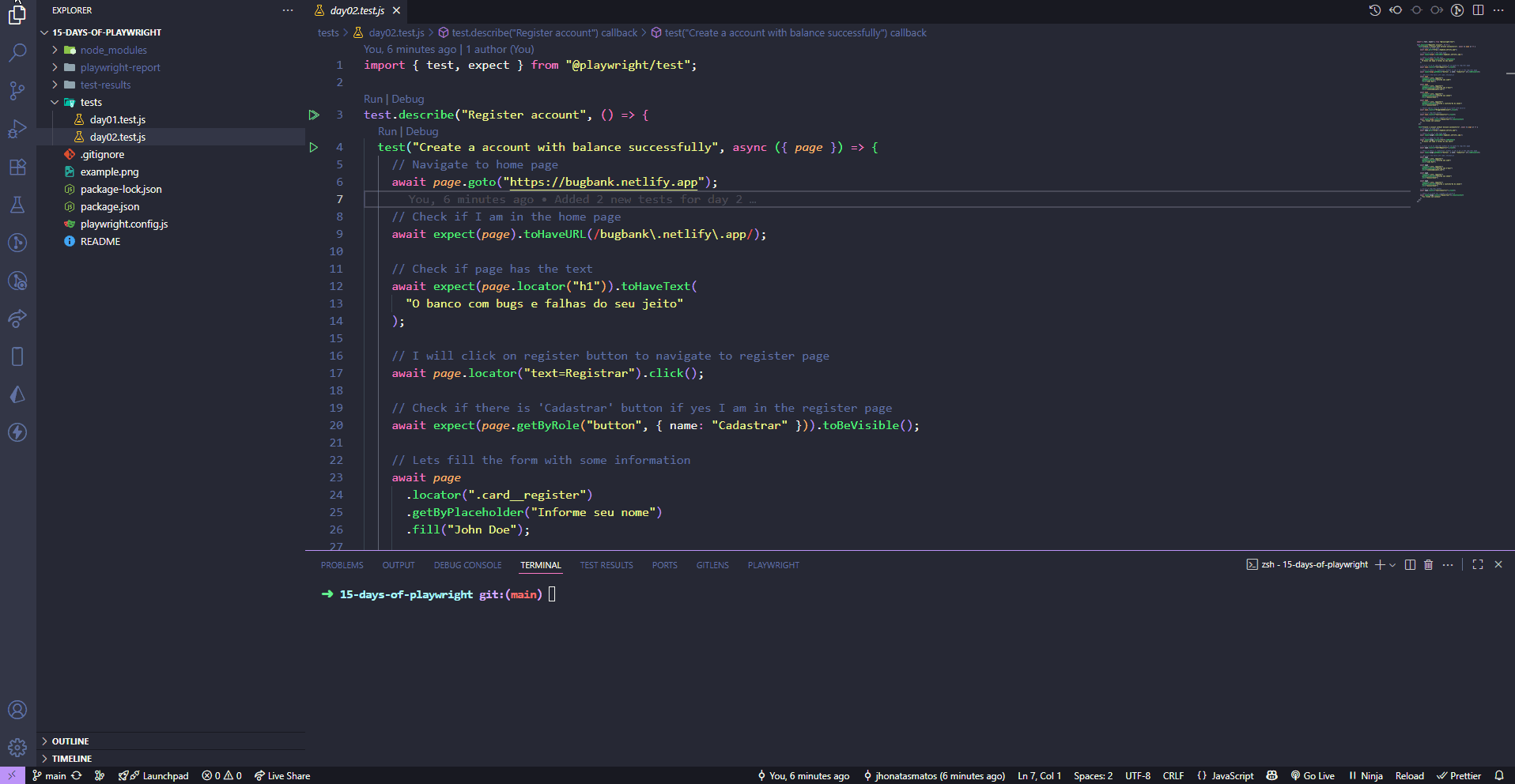The width and height of the screenshot is (1515, 784).
Task: Expand the node_modules folder
Action: 113,51
